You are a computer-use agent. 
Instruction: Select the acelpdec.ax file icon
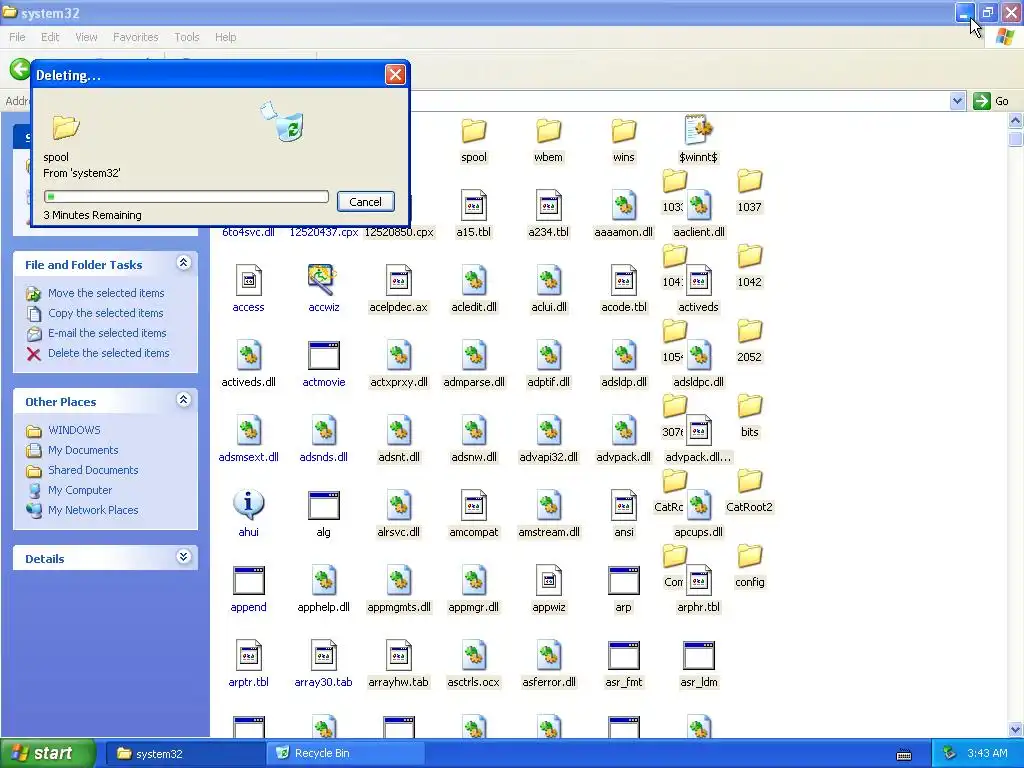pyautogui.click(x=399, y=280)
